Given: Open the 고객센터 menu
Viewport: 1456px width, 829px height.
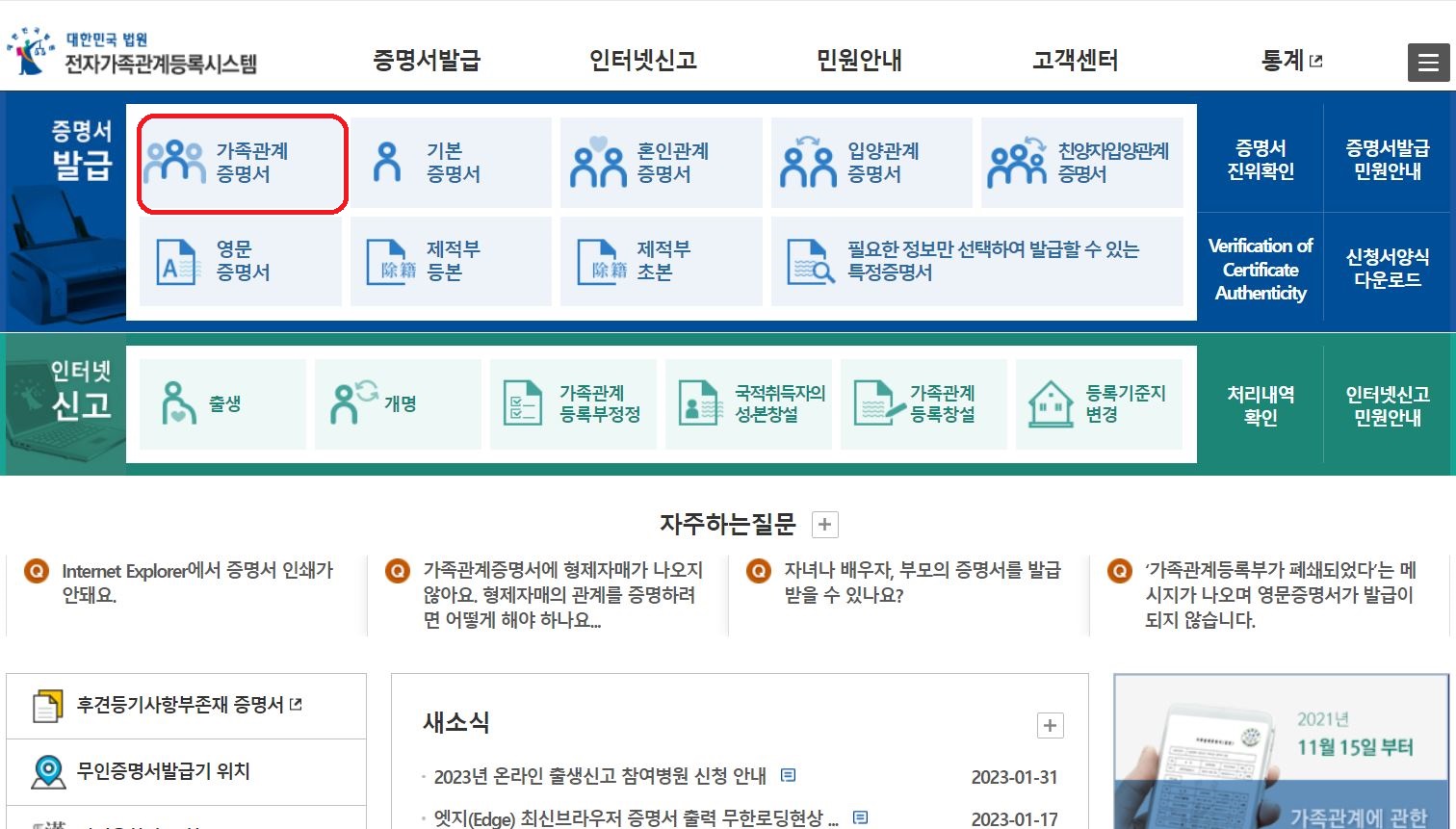Looking at the screenshot, I should coord(1074,60).
